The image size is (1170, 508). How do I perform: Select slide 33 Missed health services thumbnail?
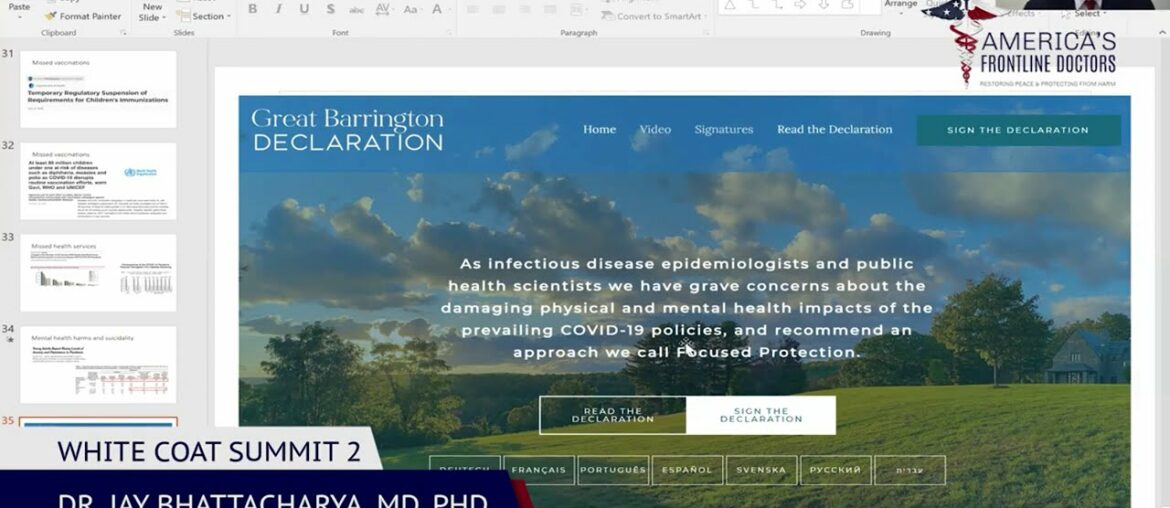tap(98, 273)
